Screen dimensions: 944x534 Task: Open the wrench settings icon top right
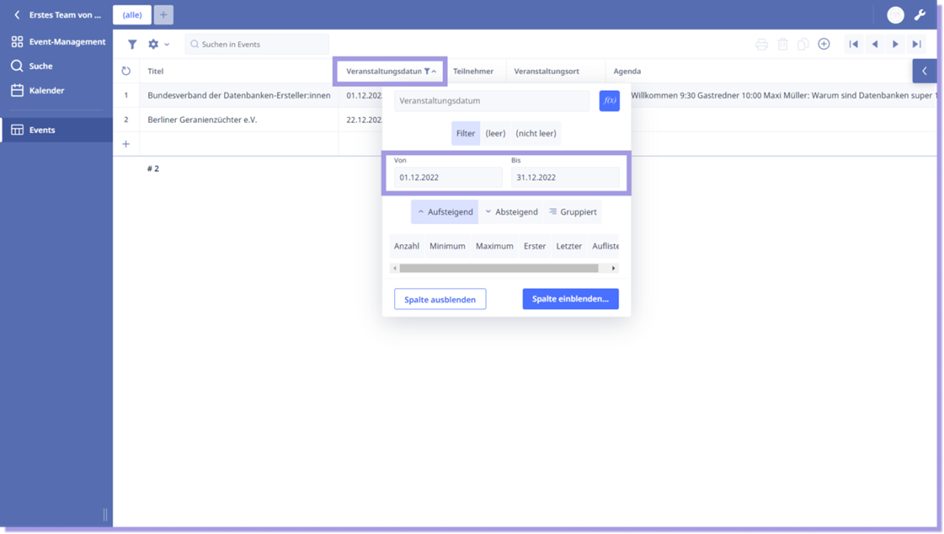tap(920, 15)
